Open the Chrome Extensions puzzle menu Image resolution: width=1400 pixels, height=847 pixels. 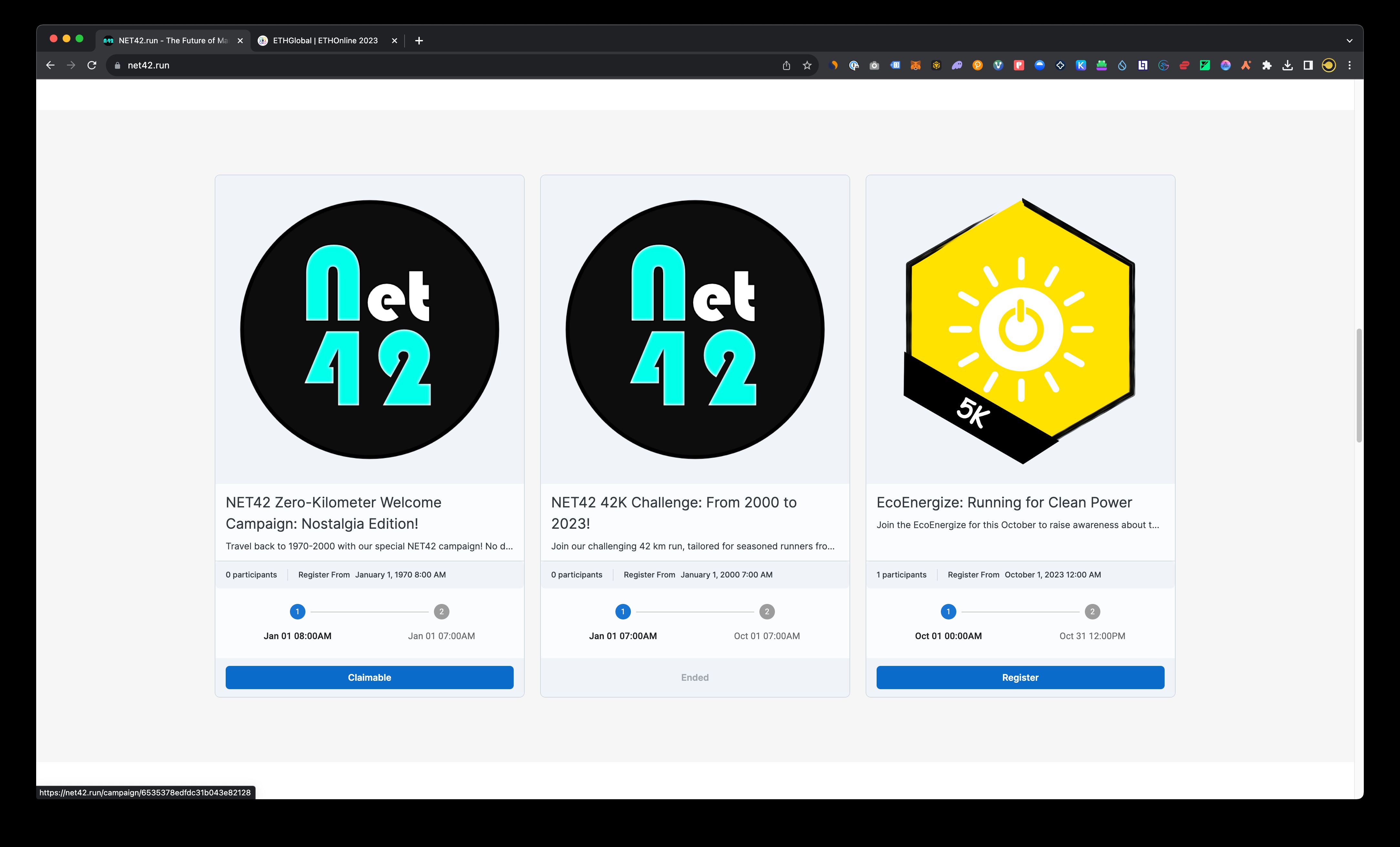pyautogui.click(x=1266, y=65)
